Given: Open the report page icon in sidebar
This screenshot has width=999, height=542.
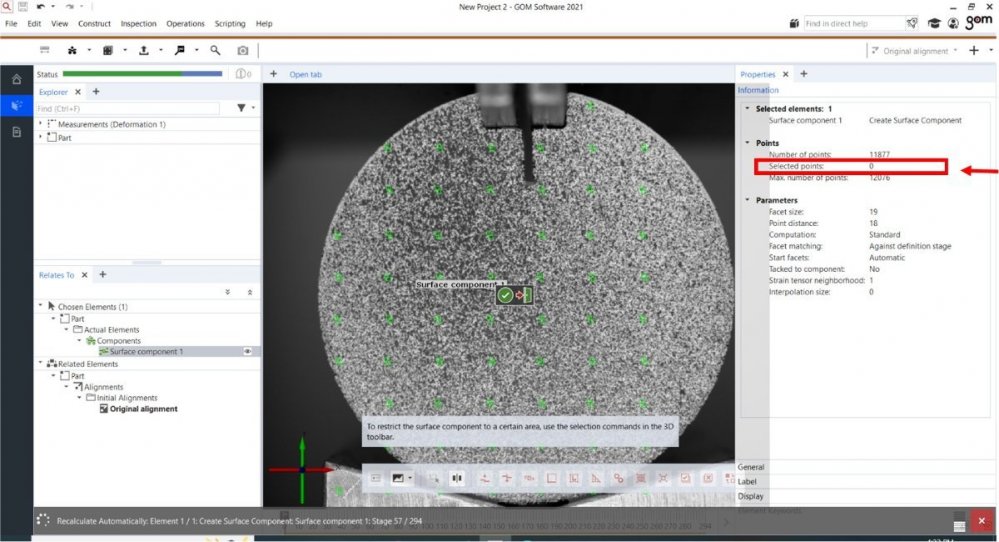Looking at the screenshot, I should tap(15, 132).
